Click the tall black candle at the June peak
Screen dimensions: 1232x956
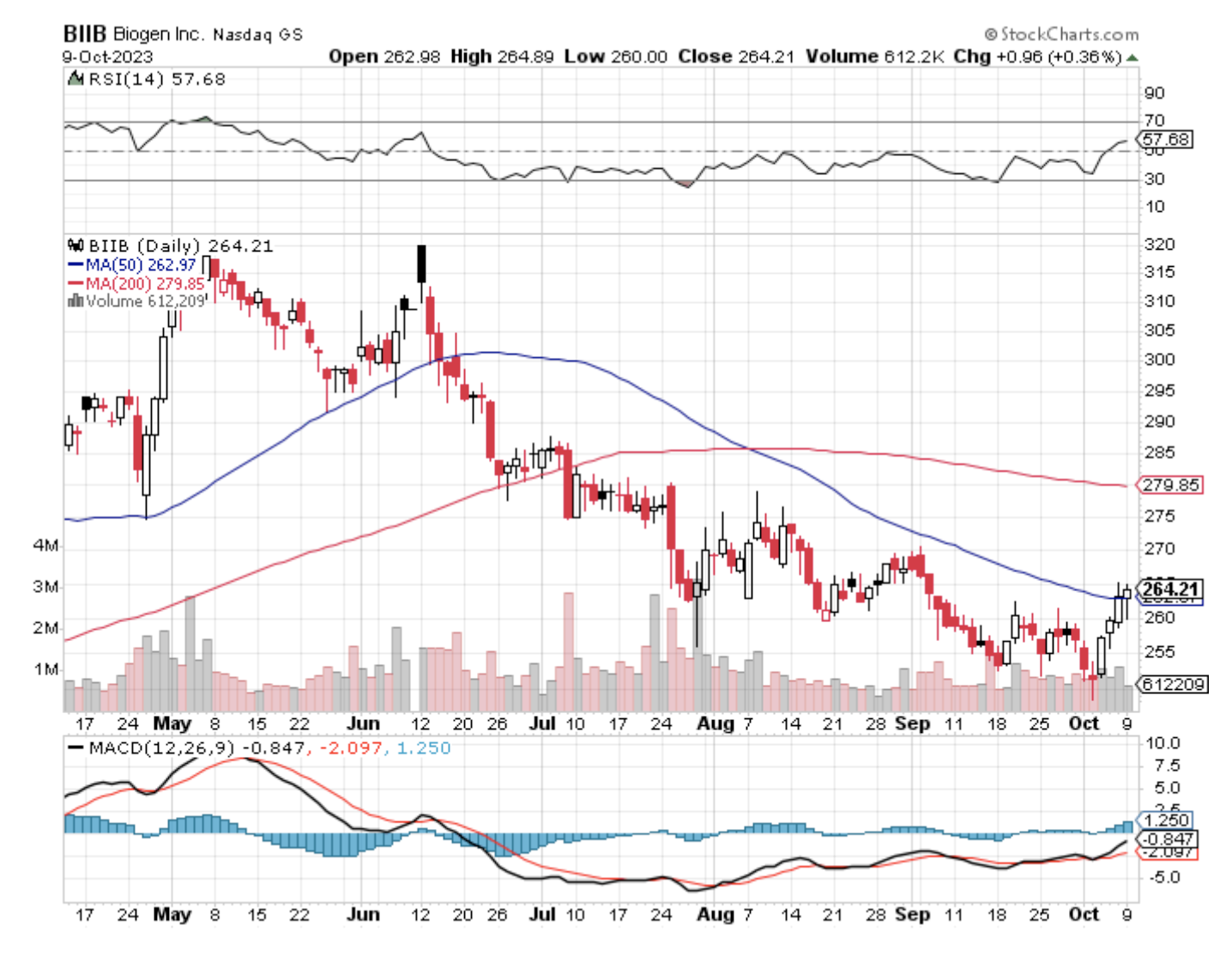pyautogui.click(x=421, y=263)
